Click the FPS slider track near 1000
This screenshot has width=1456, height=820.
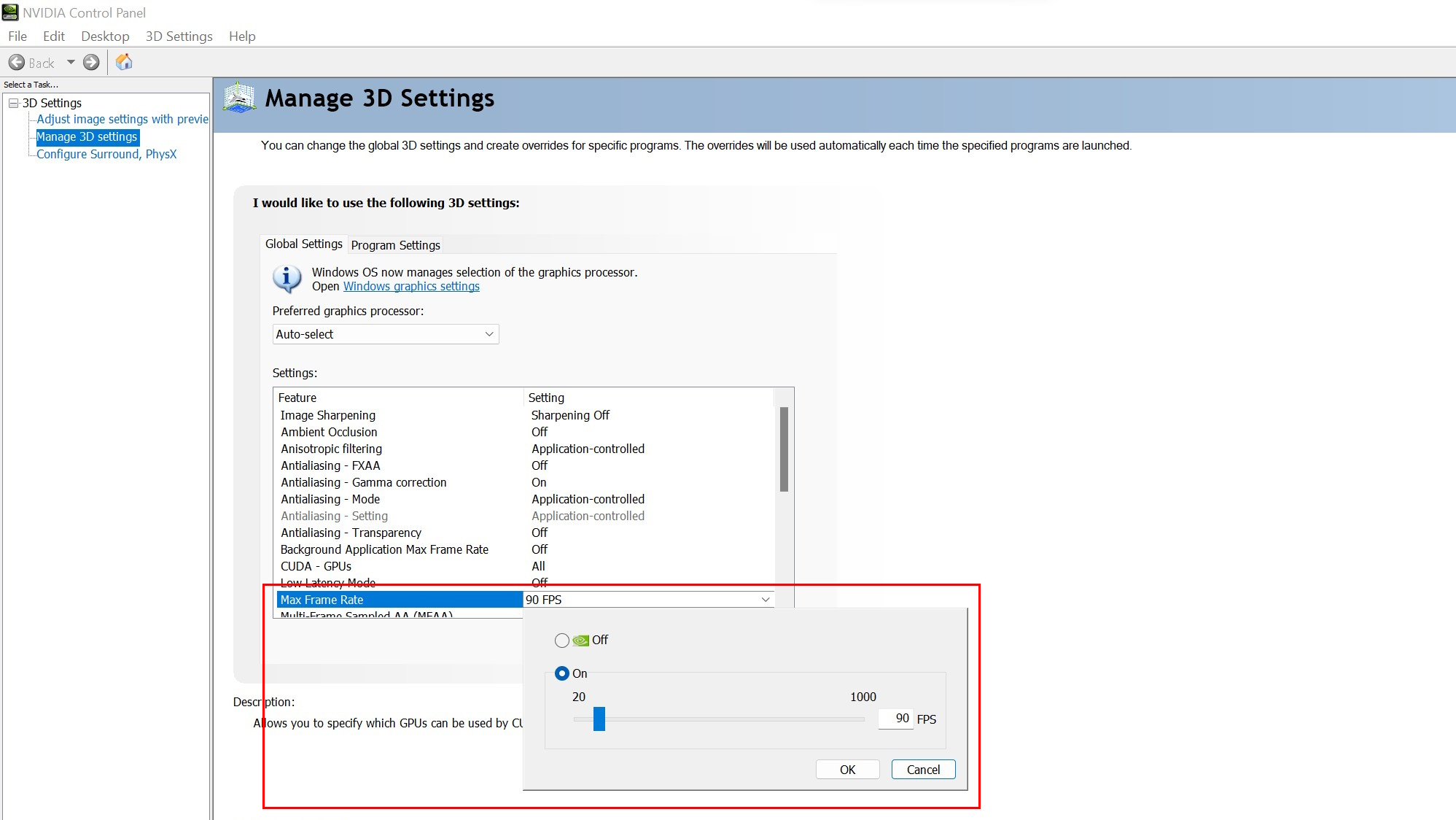(x=859, y=719)
